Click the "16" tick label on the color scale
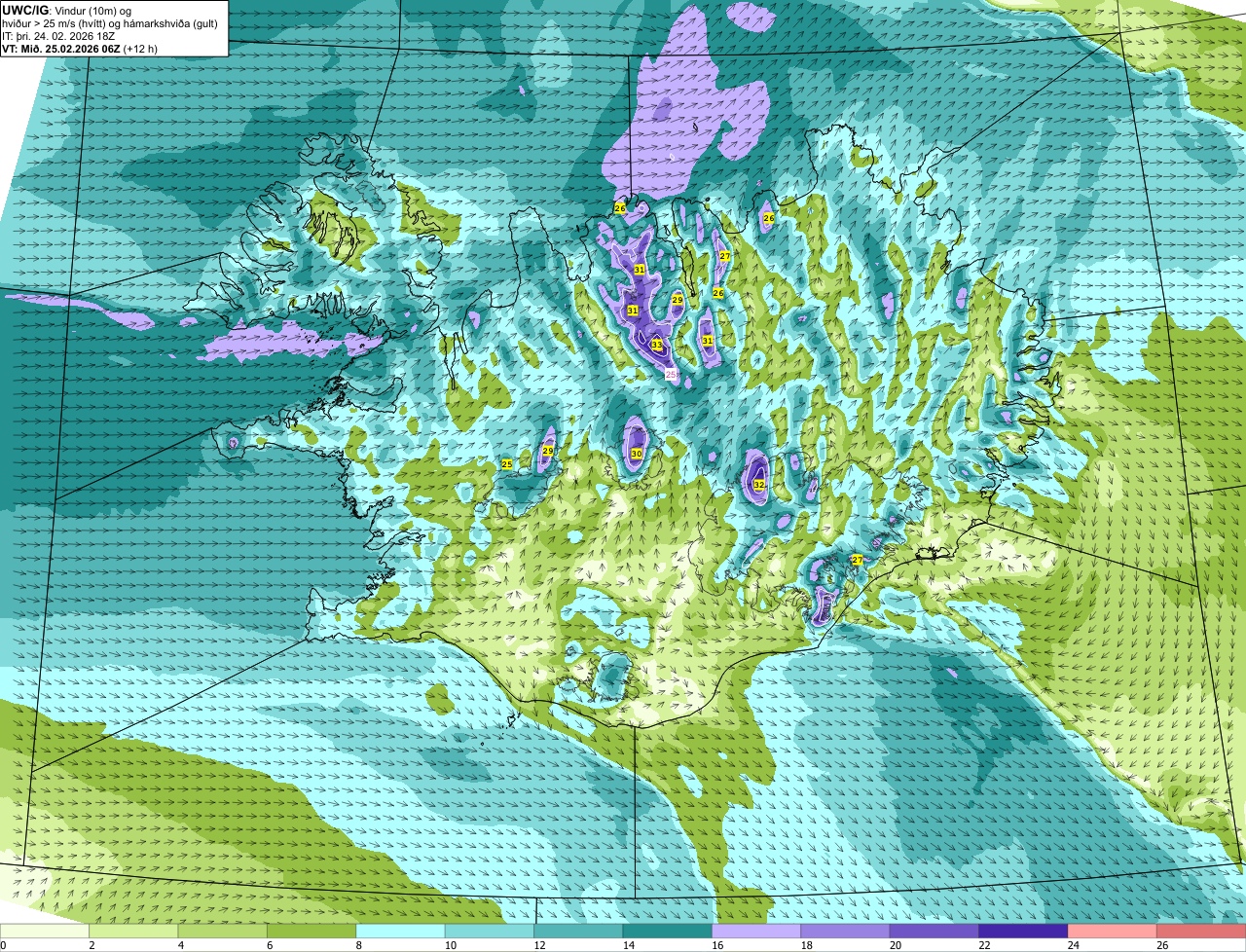The height and width of the screenshot is (952, 1246). 717,945
